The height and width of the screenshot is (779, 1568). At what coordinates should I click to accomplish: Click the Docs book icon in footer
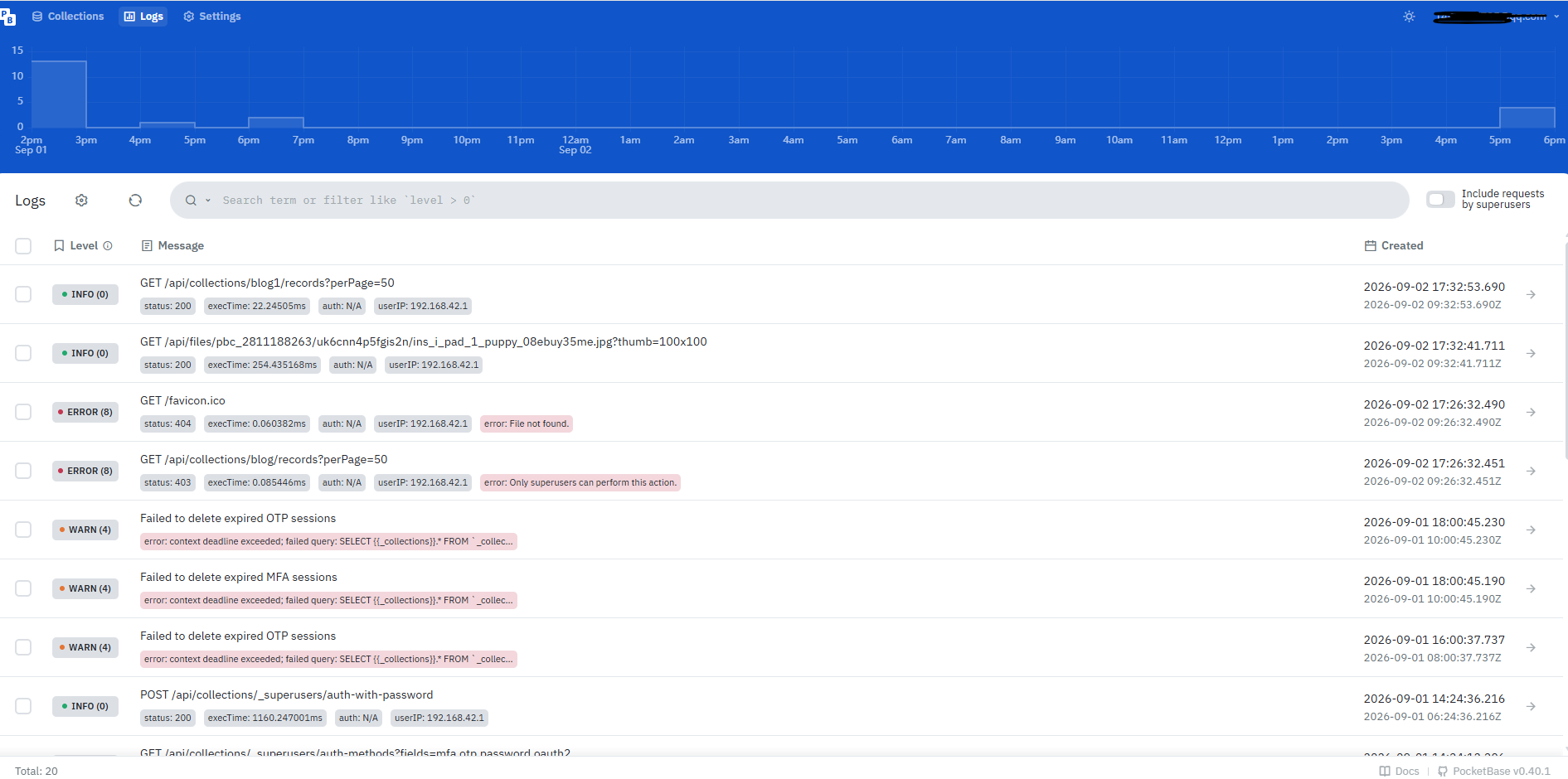pos(1385,772)
